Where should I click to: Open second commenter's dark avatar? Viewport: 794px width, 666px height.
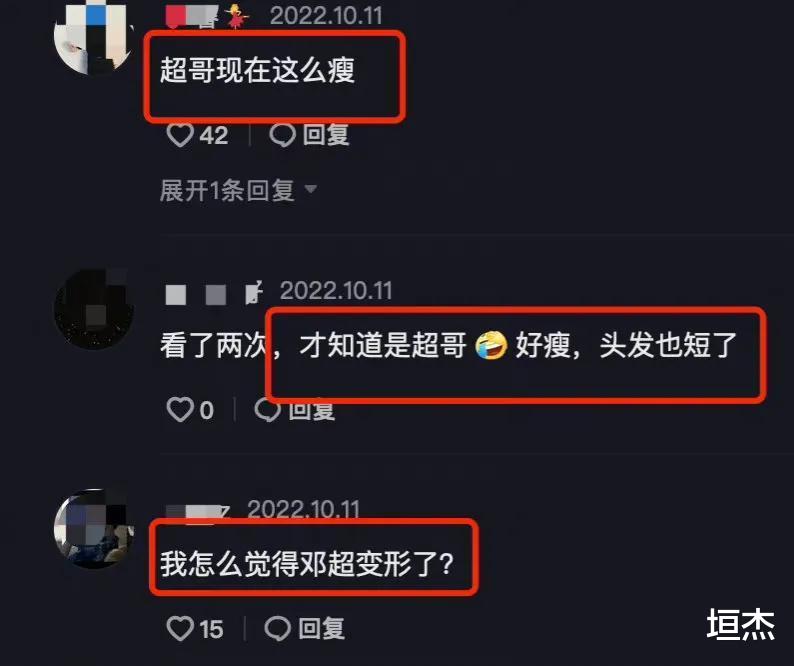tap(94, 309)
